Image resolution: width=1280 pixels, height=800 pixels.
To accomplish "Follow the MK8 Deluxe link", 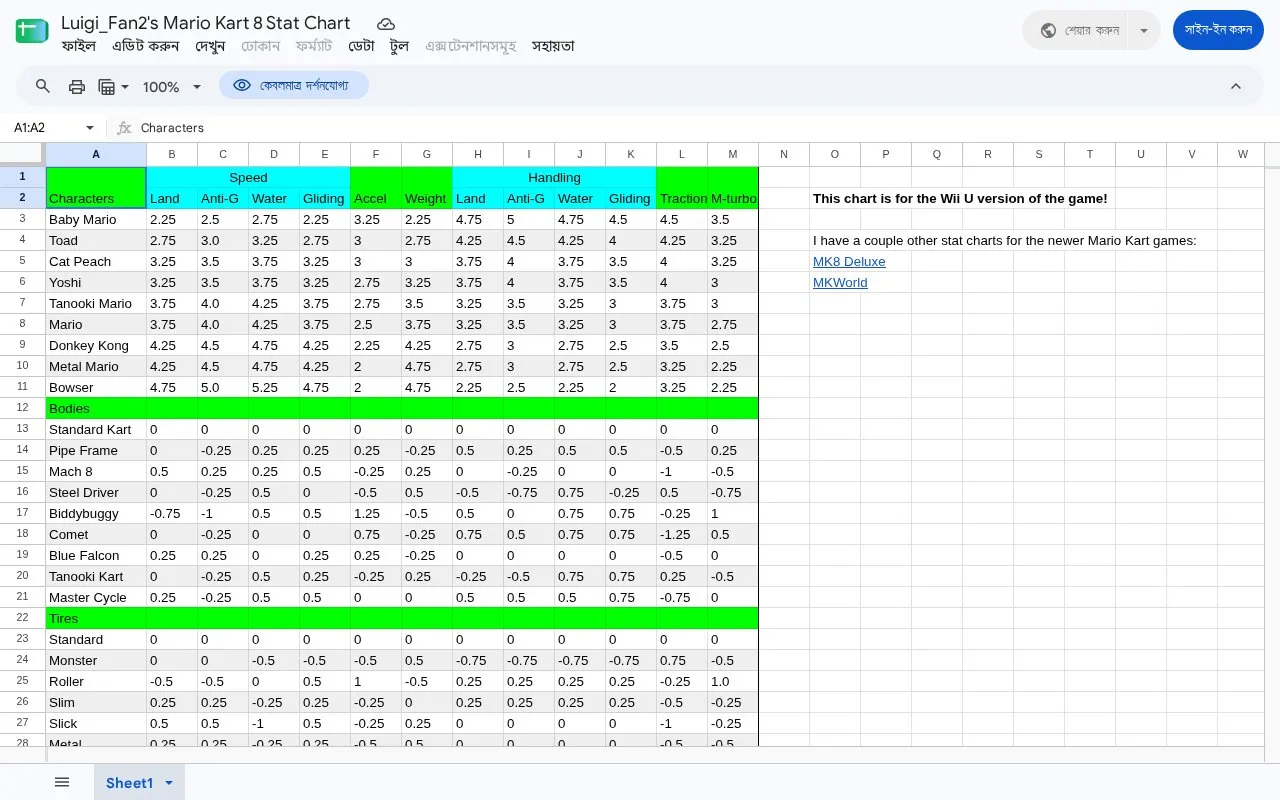I will coord(849,262).
